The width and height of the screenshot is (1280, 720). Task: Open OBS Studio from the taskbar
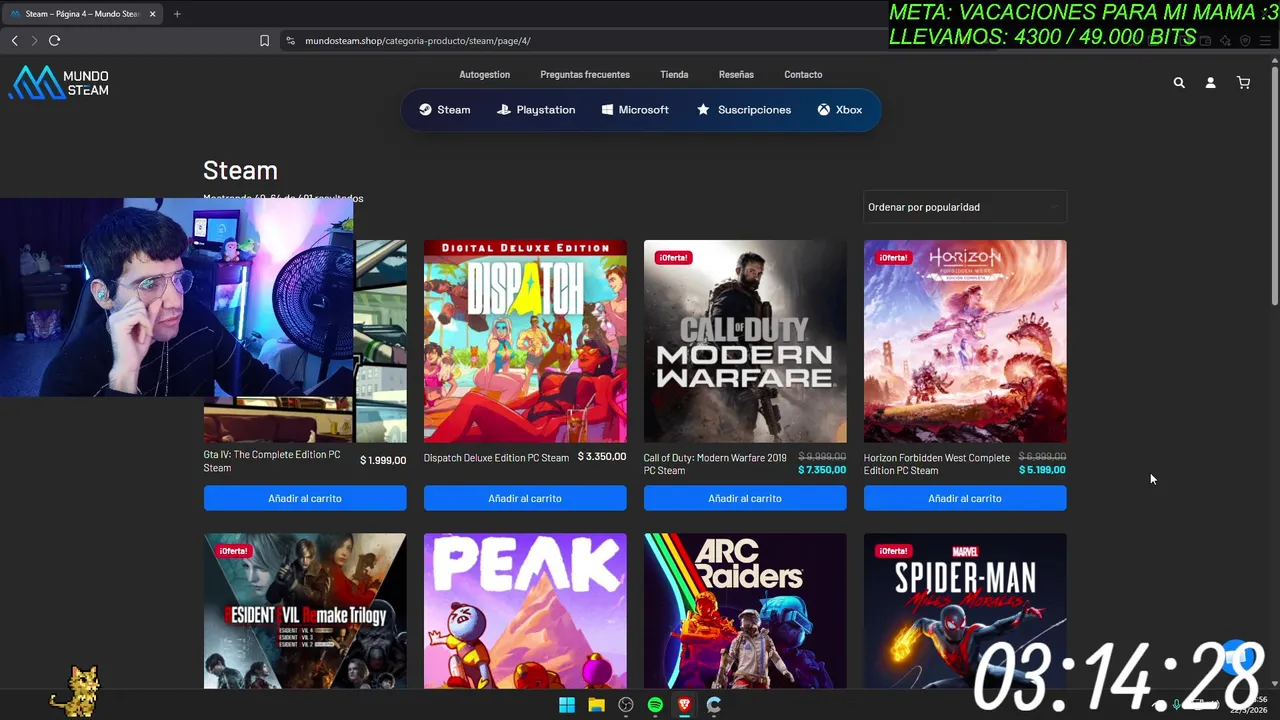626,705
